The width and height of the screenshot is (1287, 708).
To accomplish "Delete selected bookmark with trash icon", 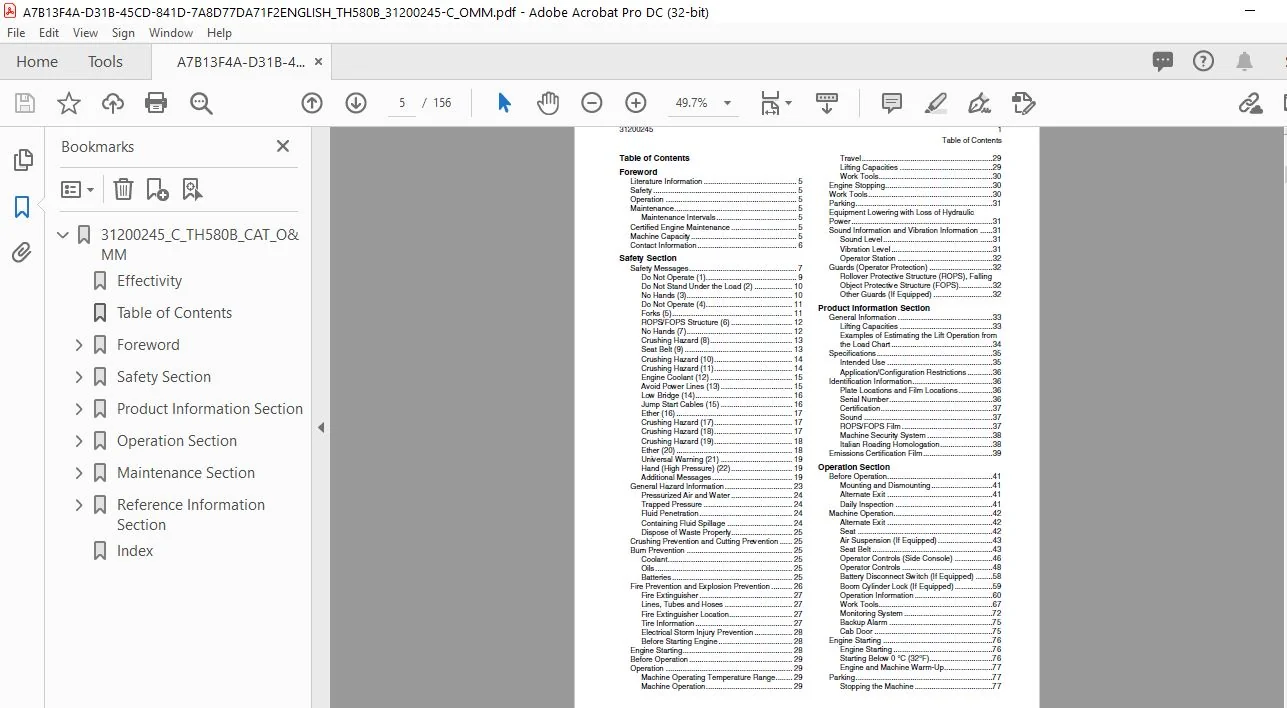I will click(123, 189).
